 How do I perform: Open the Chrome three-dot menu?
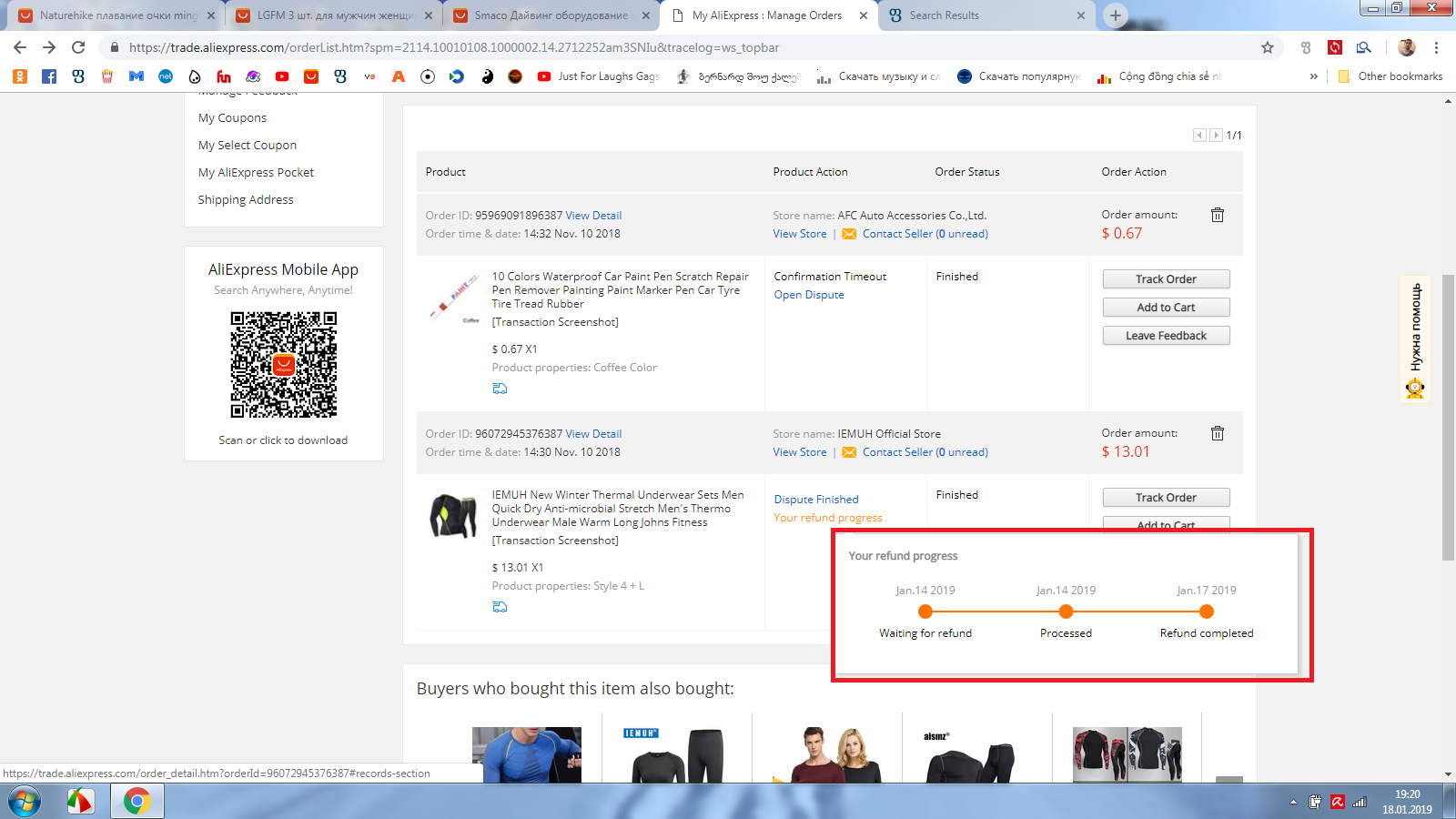click(1437, 47)
